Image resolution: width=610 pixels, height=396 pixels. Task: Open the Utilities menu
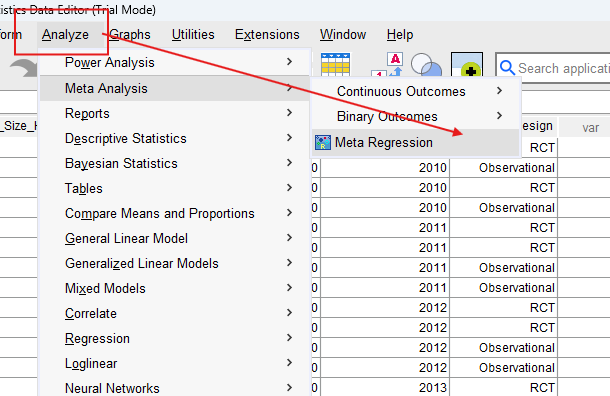click(193, 35)
